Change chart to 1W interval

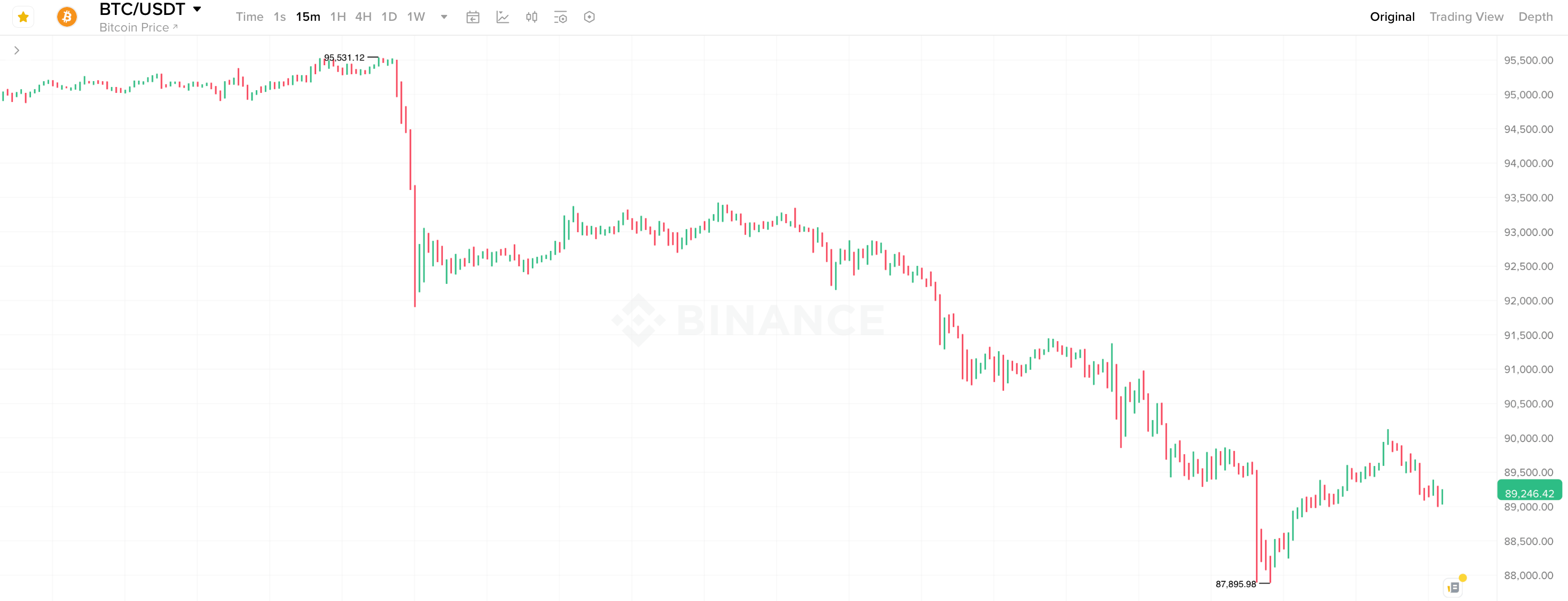point(415,17)
